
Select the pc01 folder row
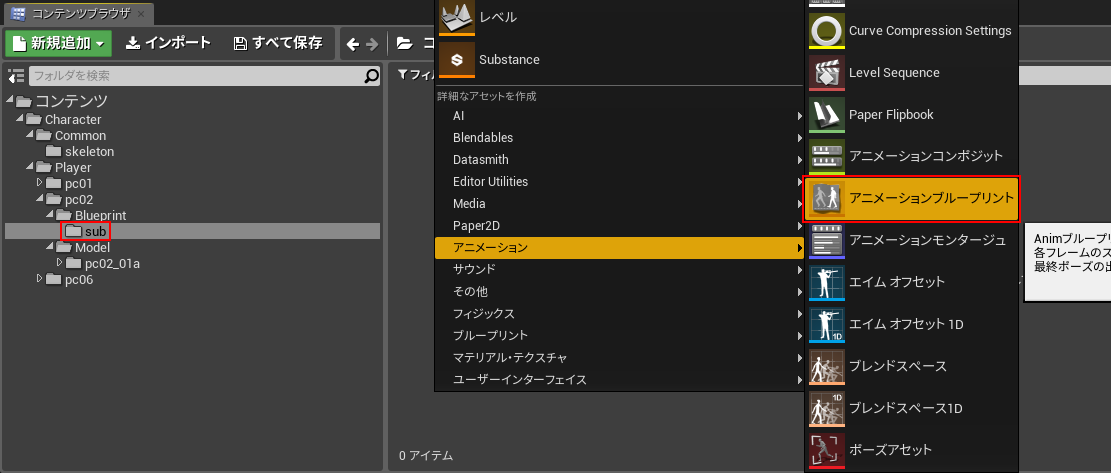pyautogui.click(x=192, y=183)
